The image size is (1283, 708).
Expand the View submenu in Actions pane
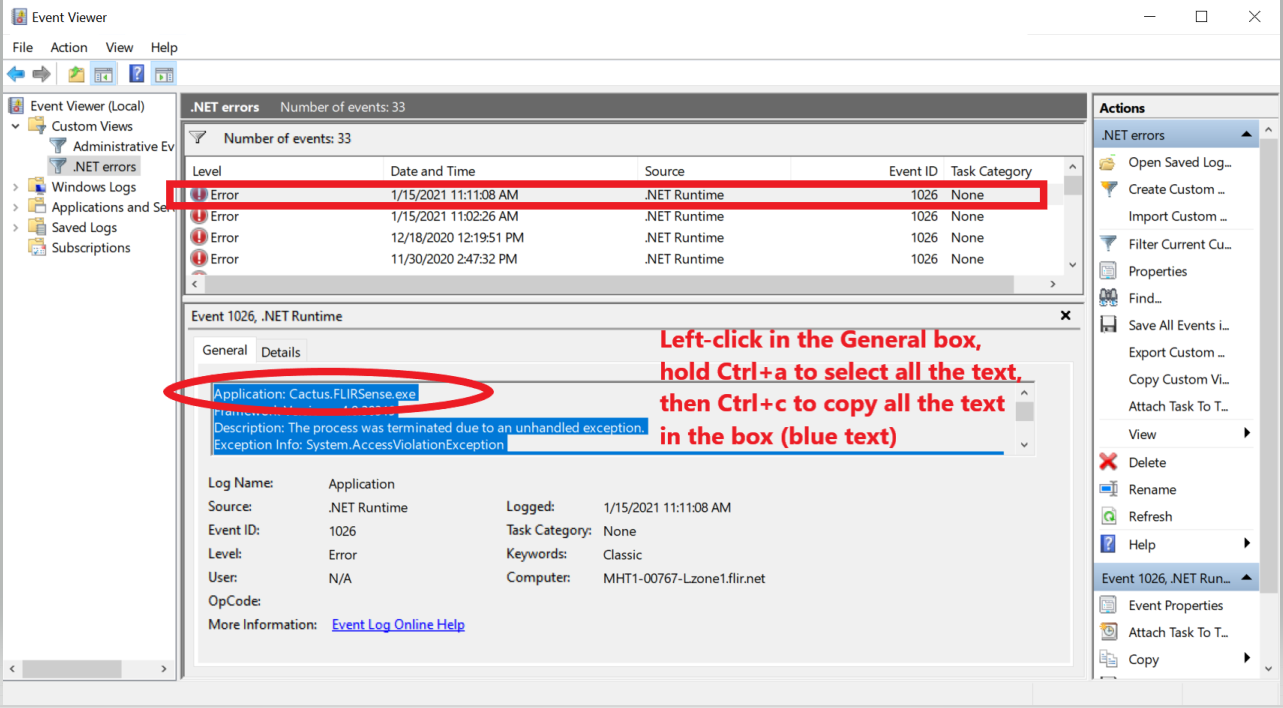point(1140,433)
